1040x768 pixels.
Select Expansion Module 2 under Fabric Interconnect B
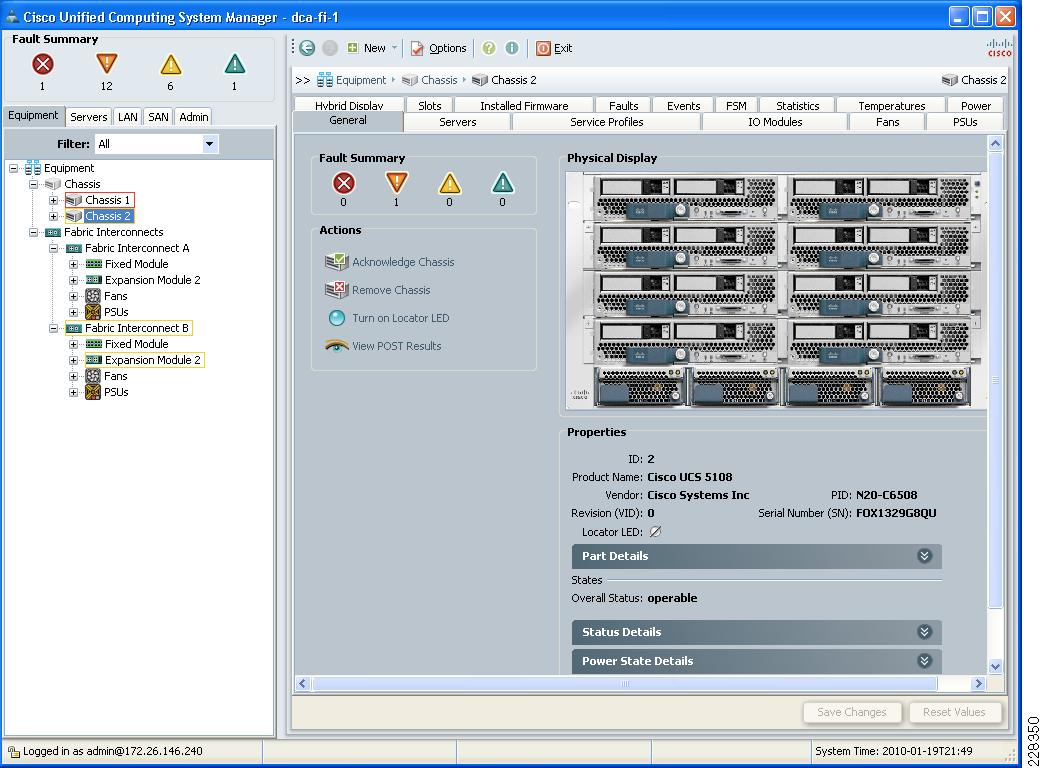coord(153,360)
